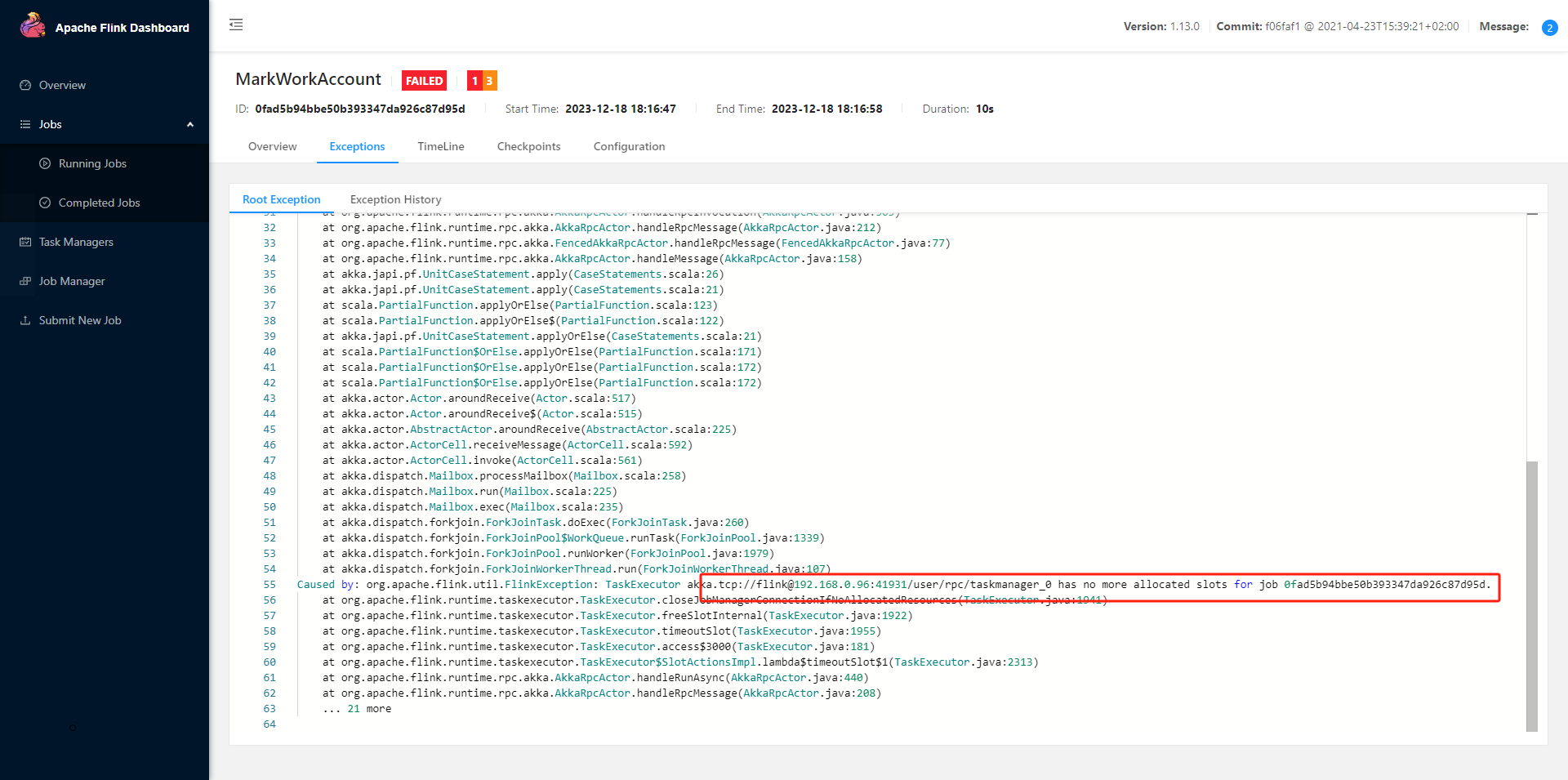
Task: Click the Job Manager icon in sidebar
Action: coord(25,281)
